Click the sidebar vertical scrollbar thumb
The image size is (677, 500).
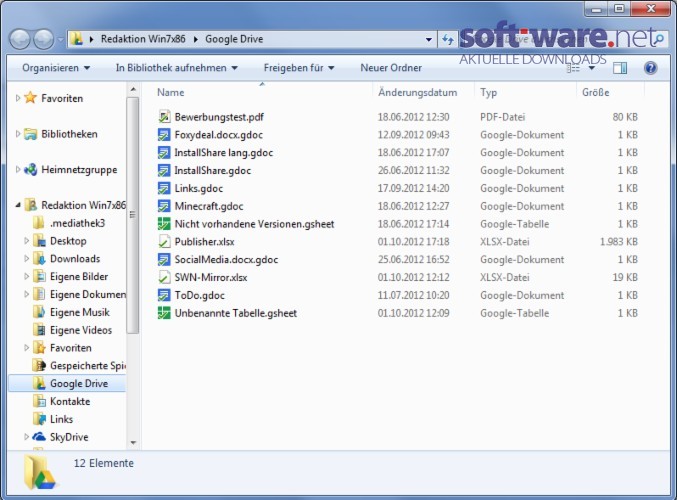pyautogui.click(x=133, y=215)
